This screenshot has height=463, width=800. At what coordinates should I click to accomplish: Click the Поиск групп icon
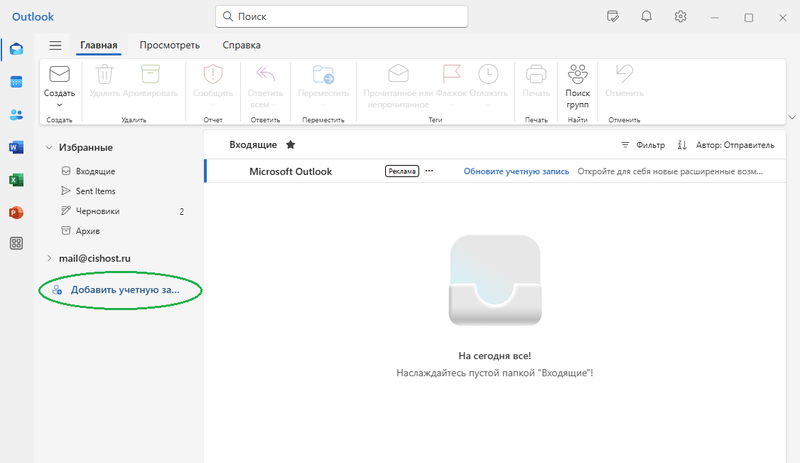[578, 75]
